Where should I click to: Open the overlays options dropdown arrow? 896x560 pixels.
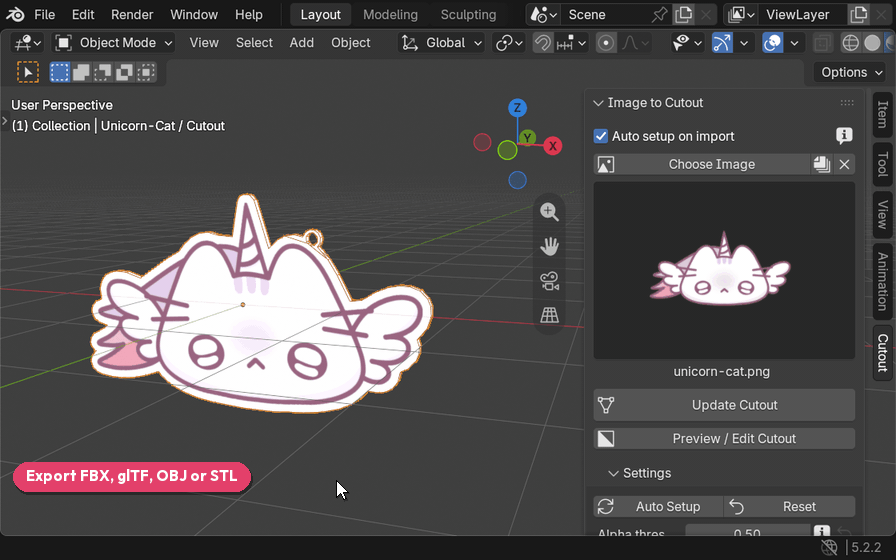[x=794, y=43]
